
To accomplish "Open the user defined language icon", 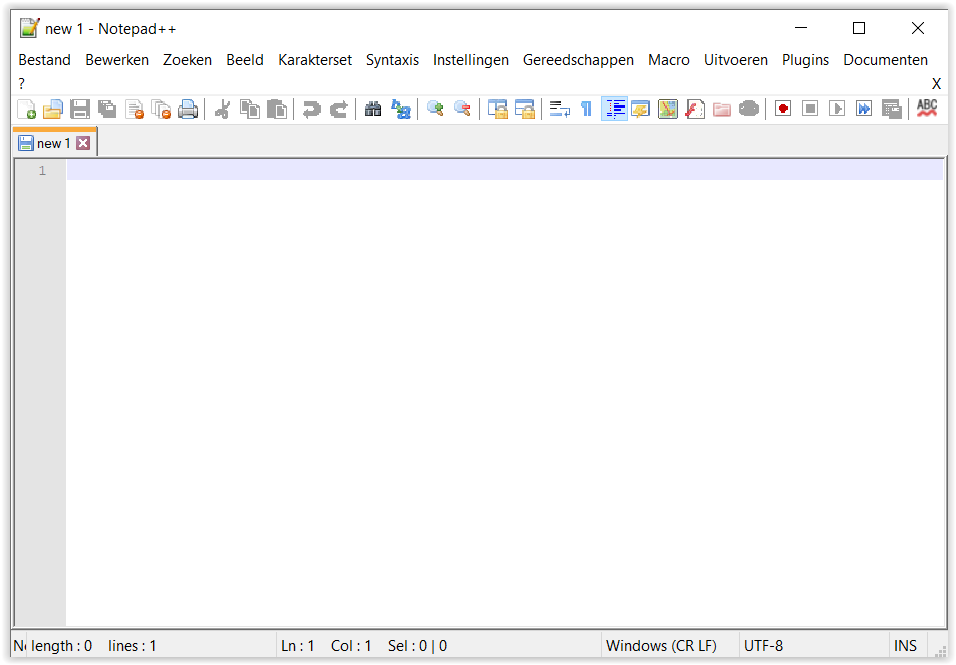I will tap(641, 109).
